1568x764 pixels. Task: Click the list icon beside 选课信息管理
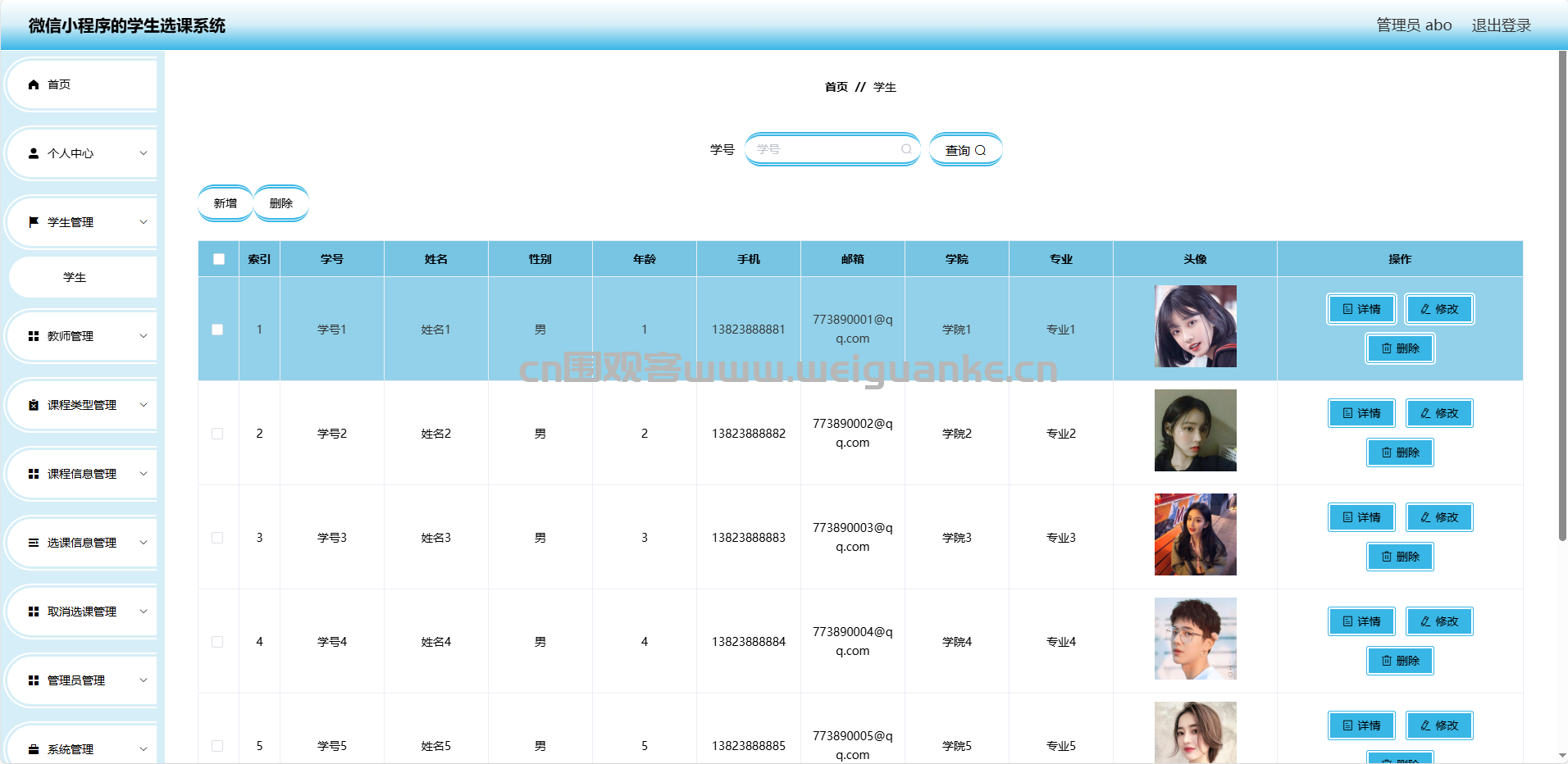point(34,543)
